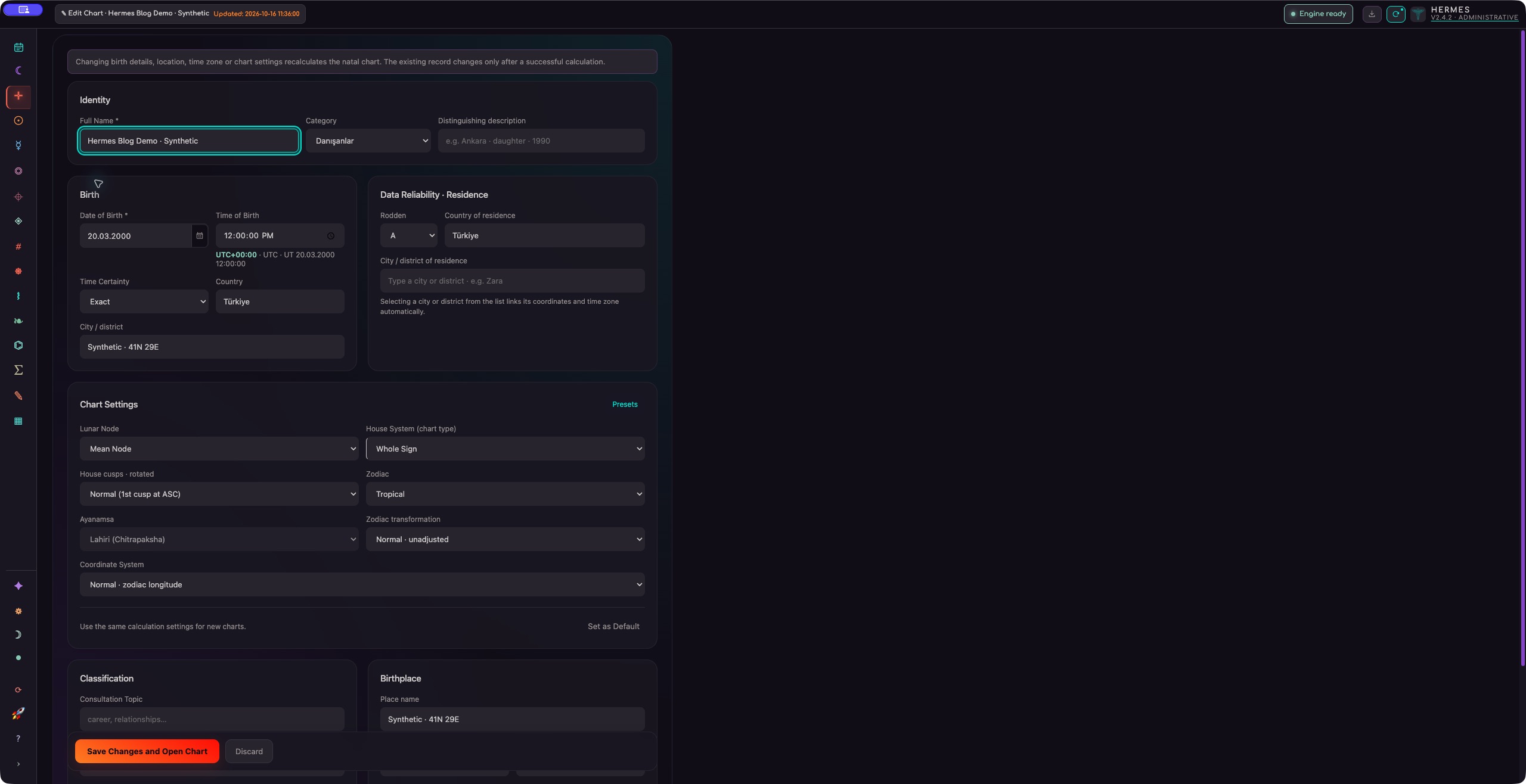Click the crosshair target sidebar icon
This screenshot has height=784, width=1526.
tap(18, 197)
